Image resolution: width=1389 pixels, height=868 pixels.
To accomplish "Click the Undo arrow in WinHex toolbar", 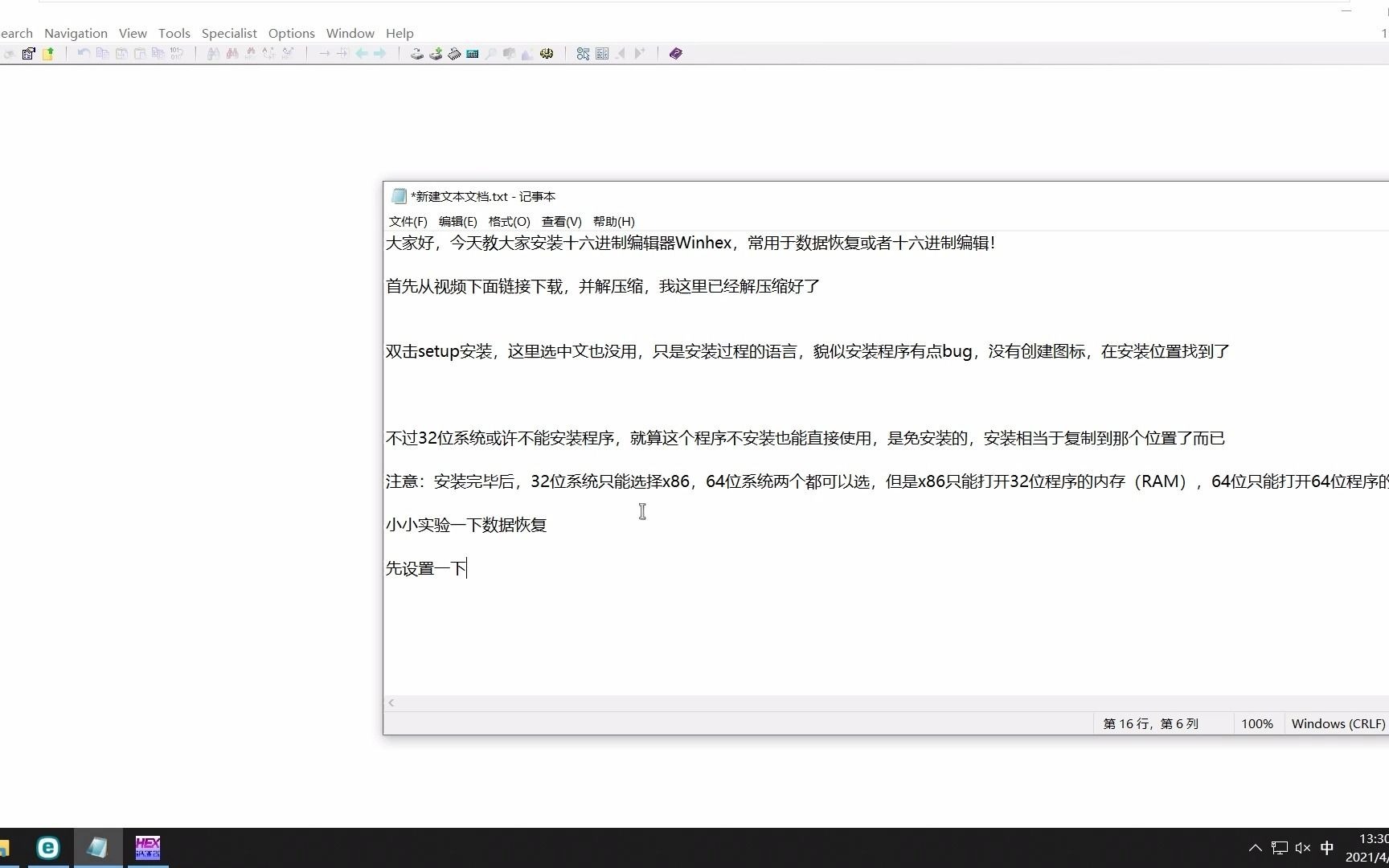I will [x=84, y=54].
